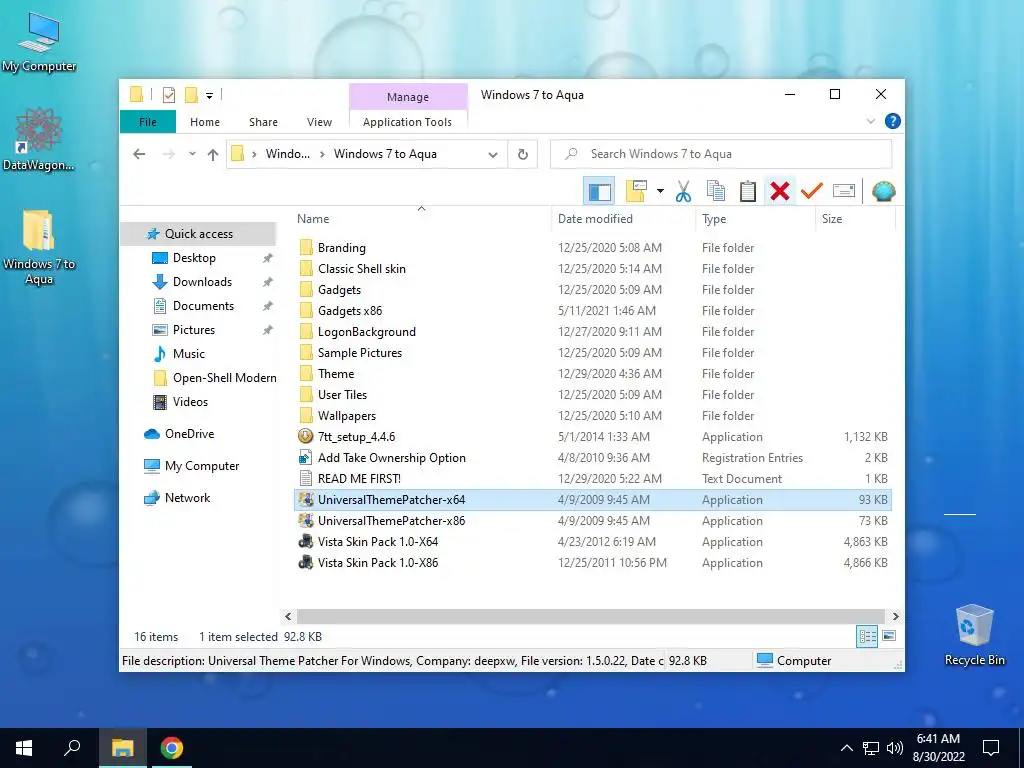Click the Help question mark icon
The image size is (1024, 768).
pos(892,121)
